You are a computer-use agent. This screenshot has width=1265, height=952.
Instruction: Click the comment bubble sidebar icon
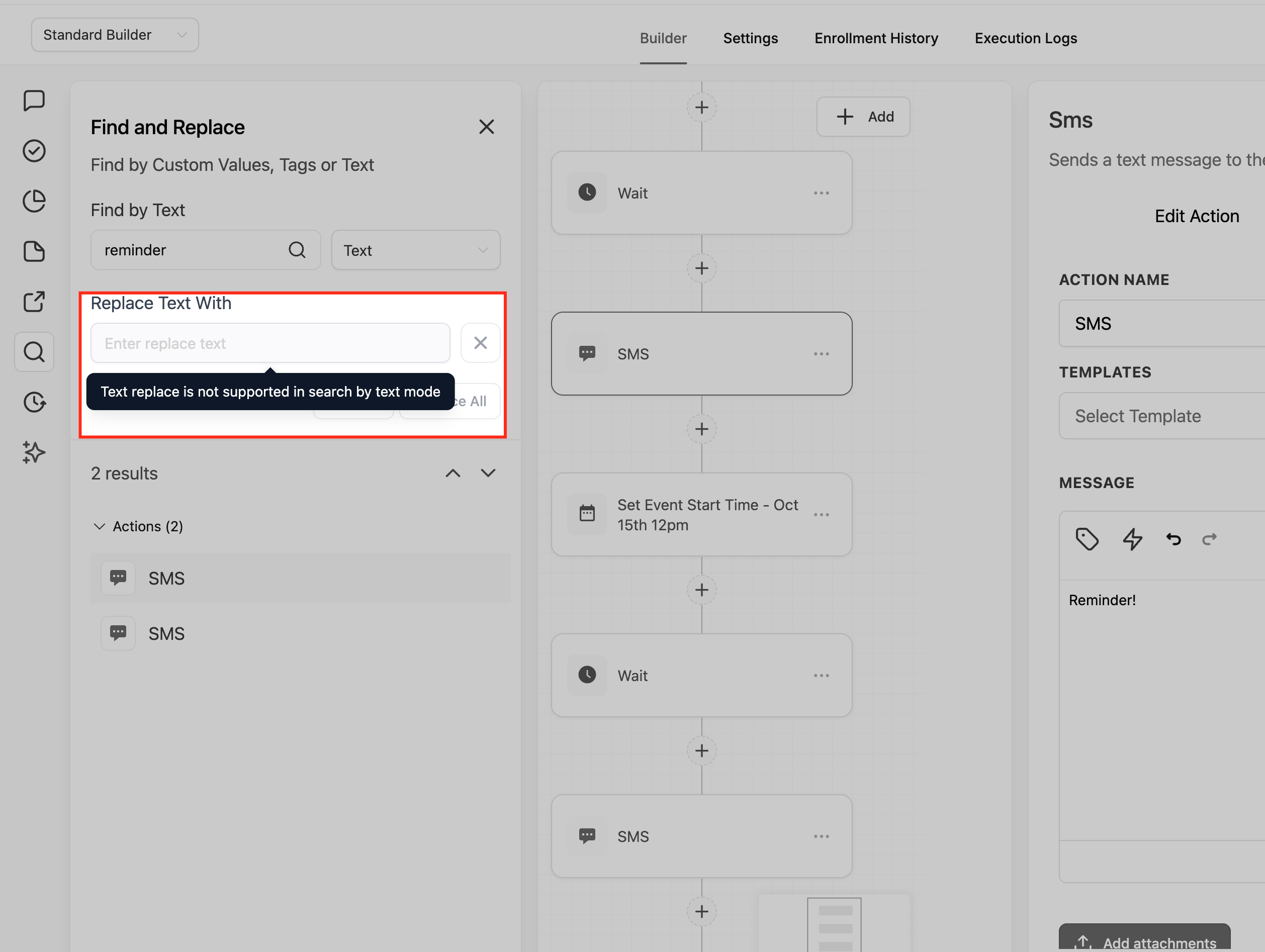[x=34, y=101]
